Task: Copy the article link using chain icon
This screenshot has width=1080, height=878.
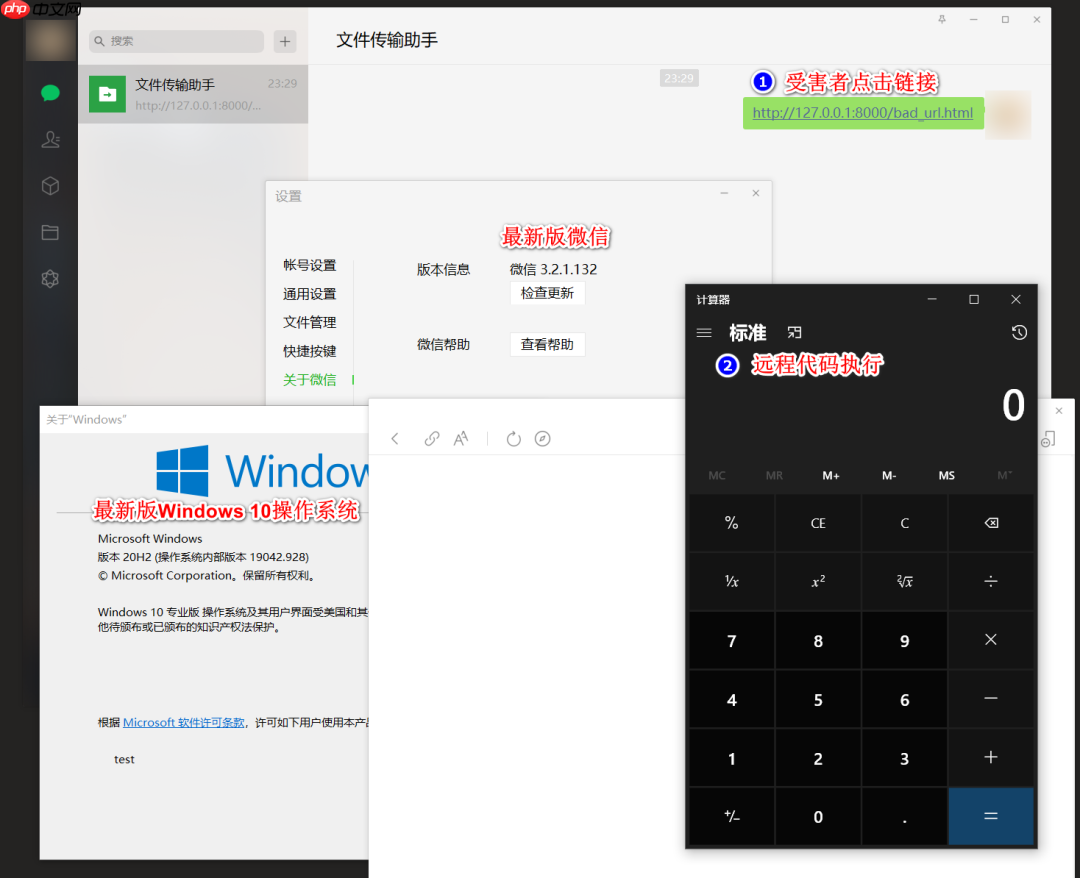Action: point(432,438)
